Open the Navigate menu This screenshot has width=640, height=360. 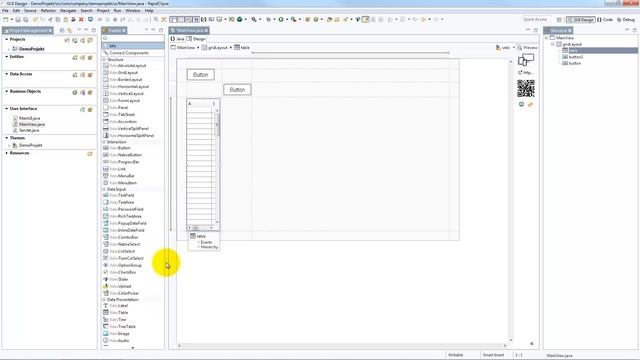pos(68,11)
